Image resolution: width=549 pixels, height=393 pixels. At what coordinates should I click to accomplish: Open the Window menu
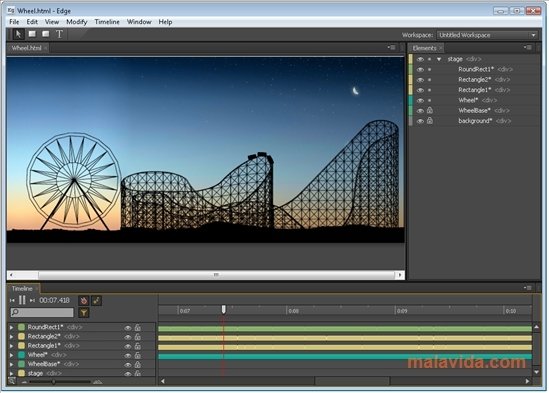tap(139, 22)
